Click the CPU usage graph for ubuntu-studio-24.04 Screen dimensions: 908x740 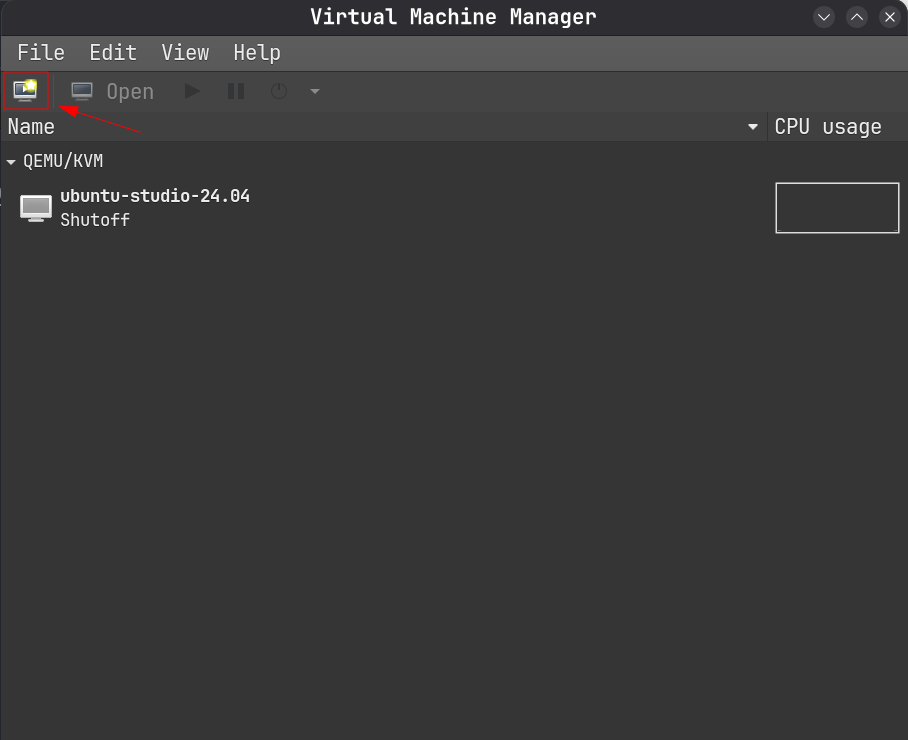[x=837, y=208]
